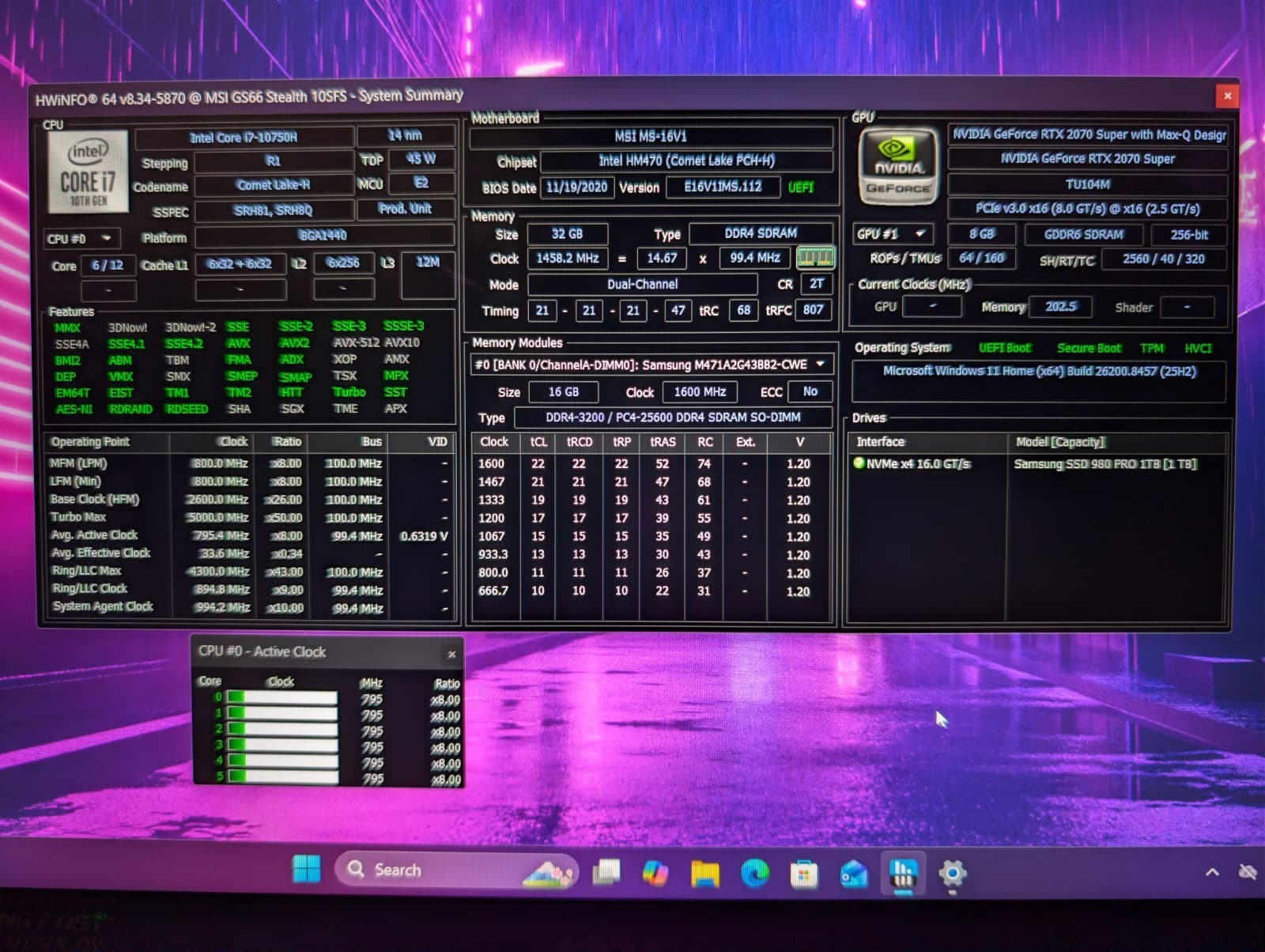The image size is (1265, 952).
Task: Click the TU104M GPU codename field
Action: point(1088,184)
